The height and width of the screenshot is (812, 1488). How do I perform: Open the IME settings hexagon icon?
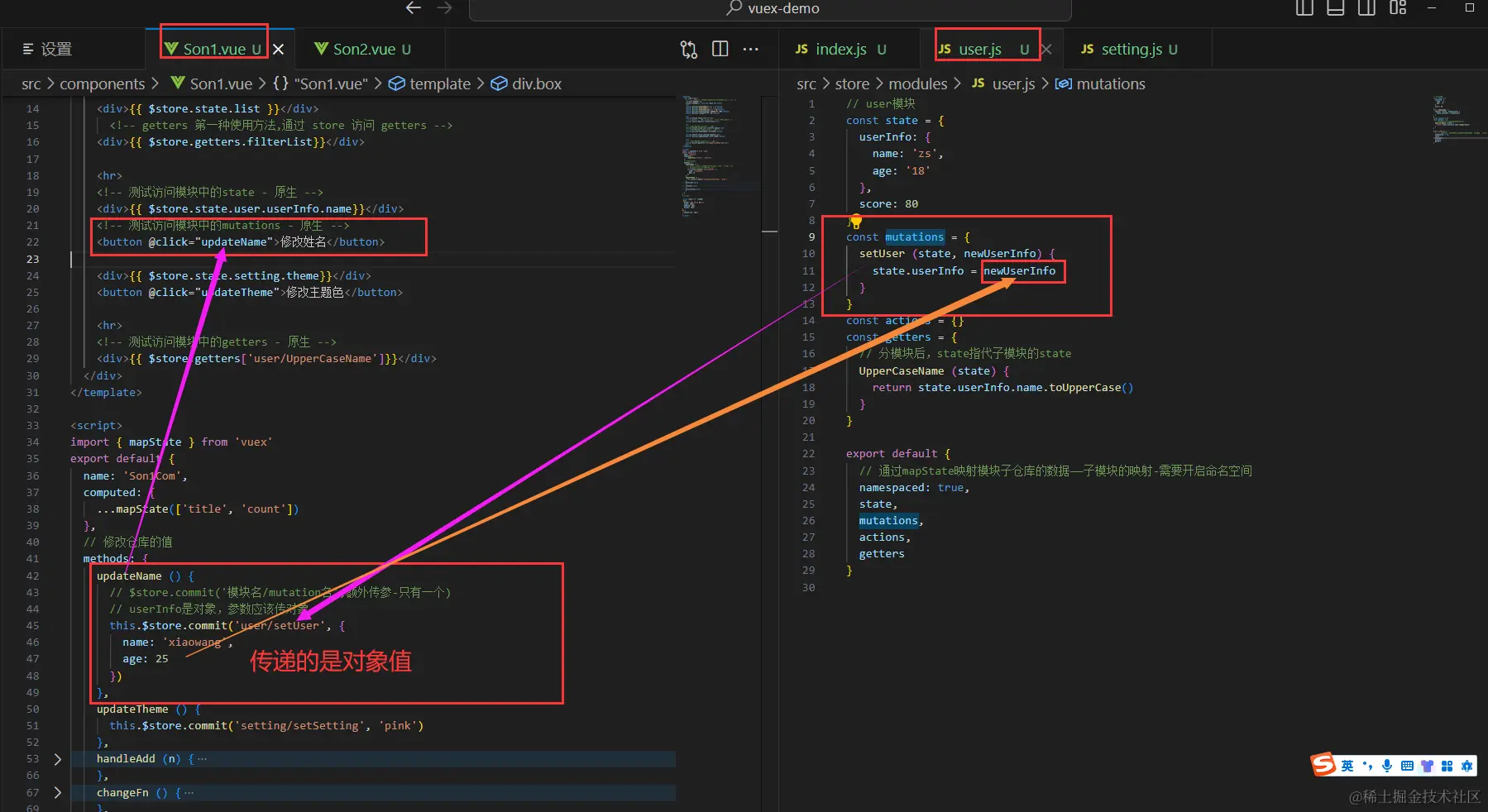tap(1466, 766)
